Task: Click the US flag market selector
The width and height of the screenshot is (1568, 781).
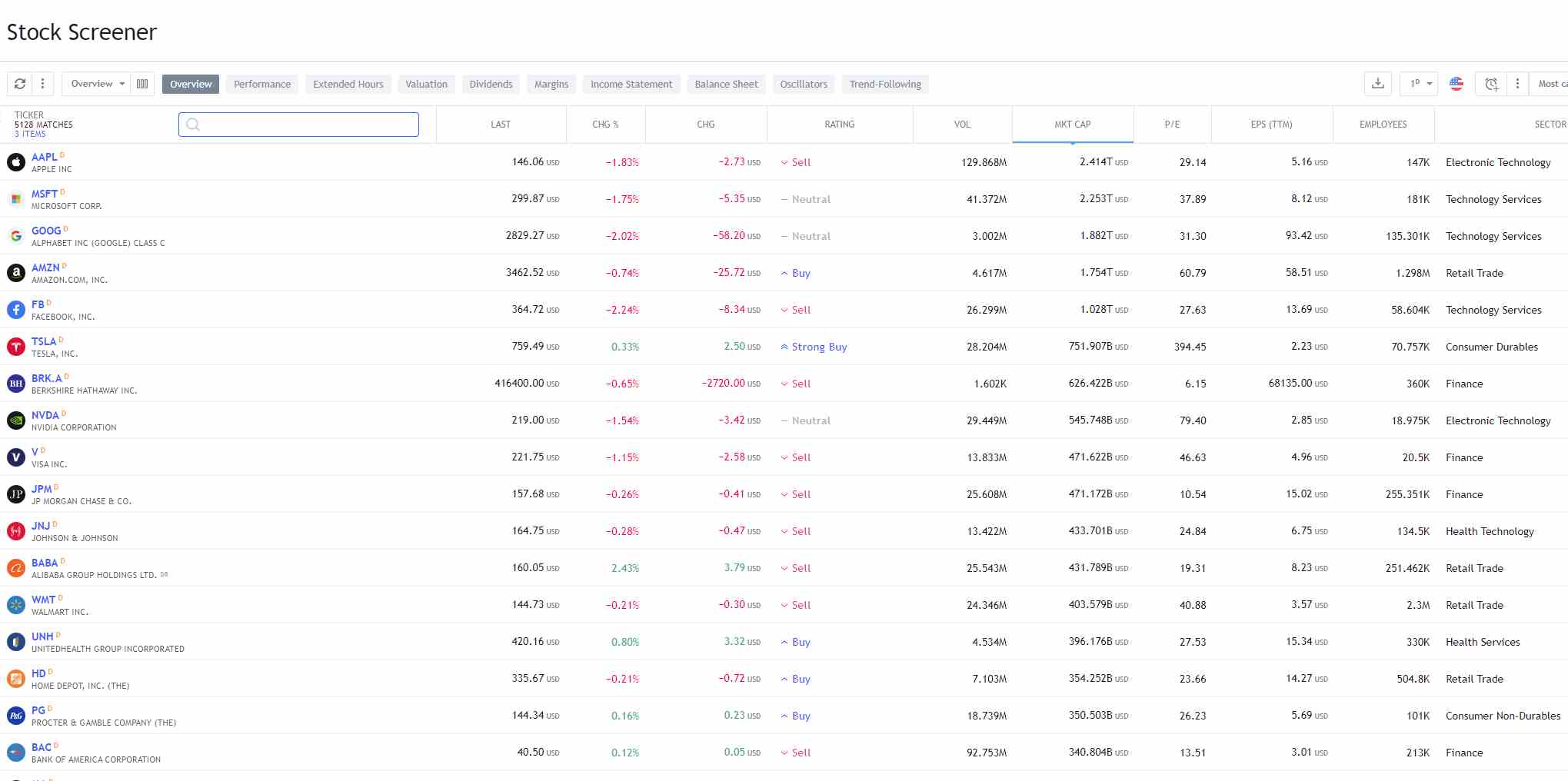Action: 1456,84
